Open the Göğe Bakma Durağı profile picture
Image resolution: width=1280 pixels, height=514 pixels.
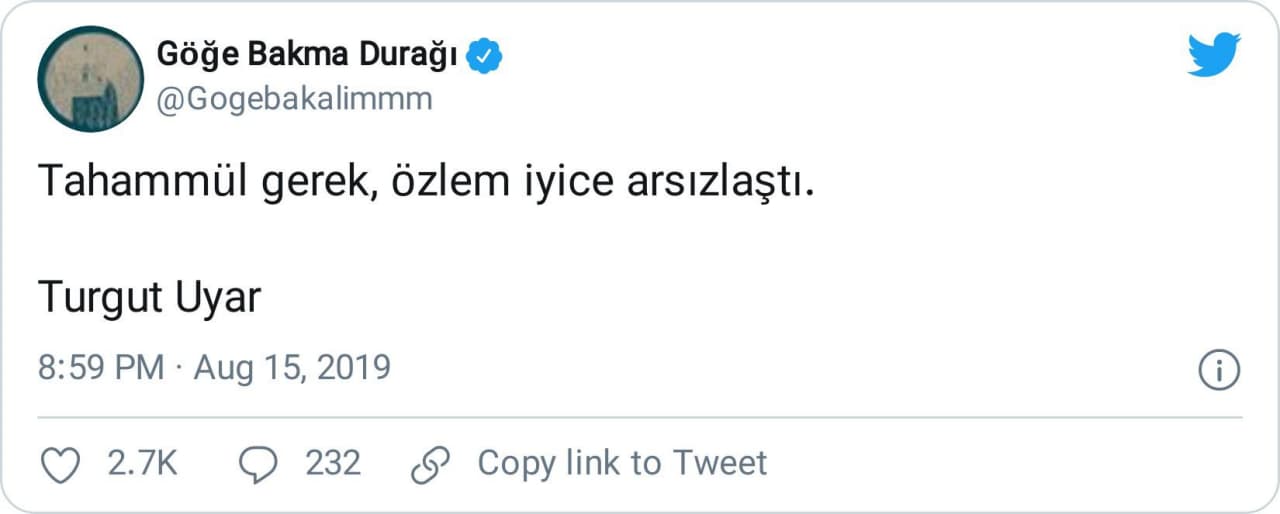(90, 79)
